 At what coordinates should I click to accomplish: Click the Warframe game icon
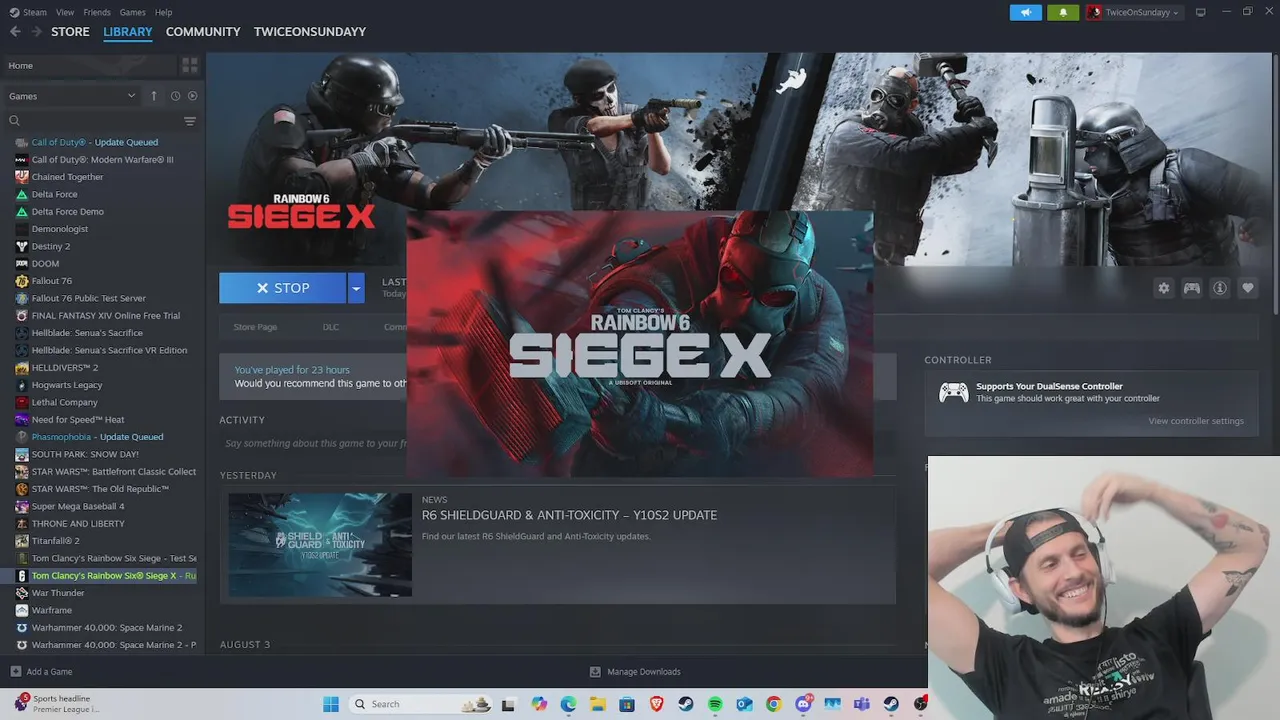(x=22, y=610)
